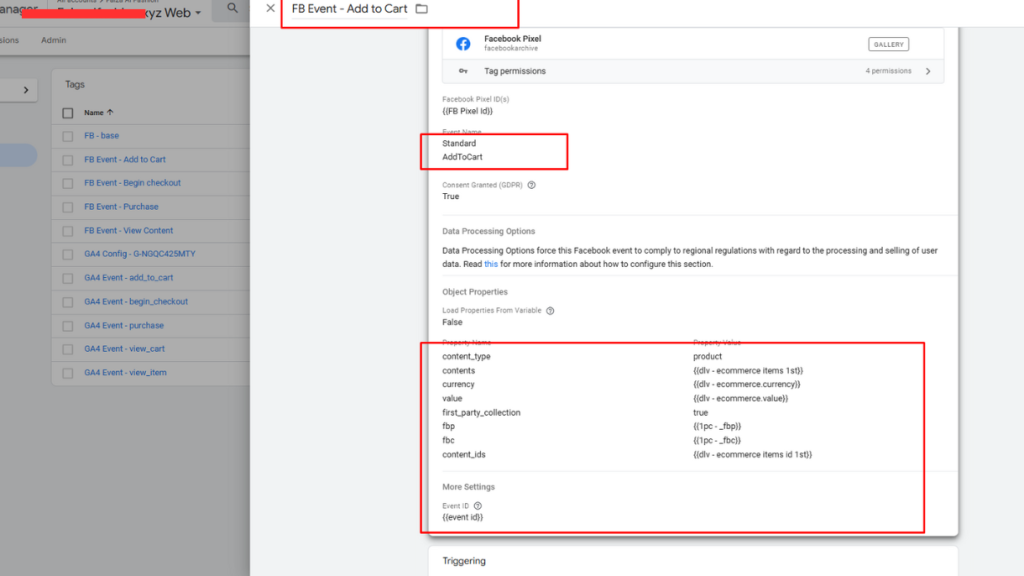Check the box for FB Event - Add to Cart
The width and height of the screenshot is (1024, 576).
point(68,160)
